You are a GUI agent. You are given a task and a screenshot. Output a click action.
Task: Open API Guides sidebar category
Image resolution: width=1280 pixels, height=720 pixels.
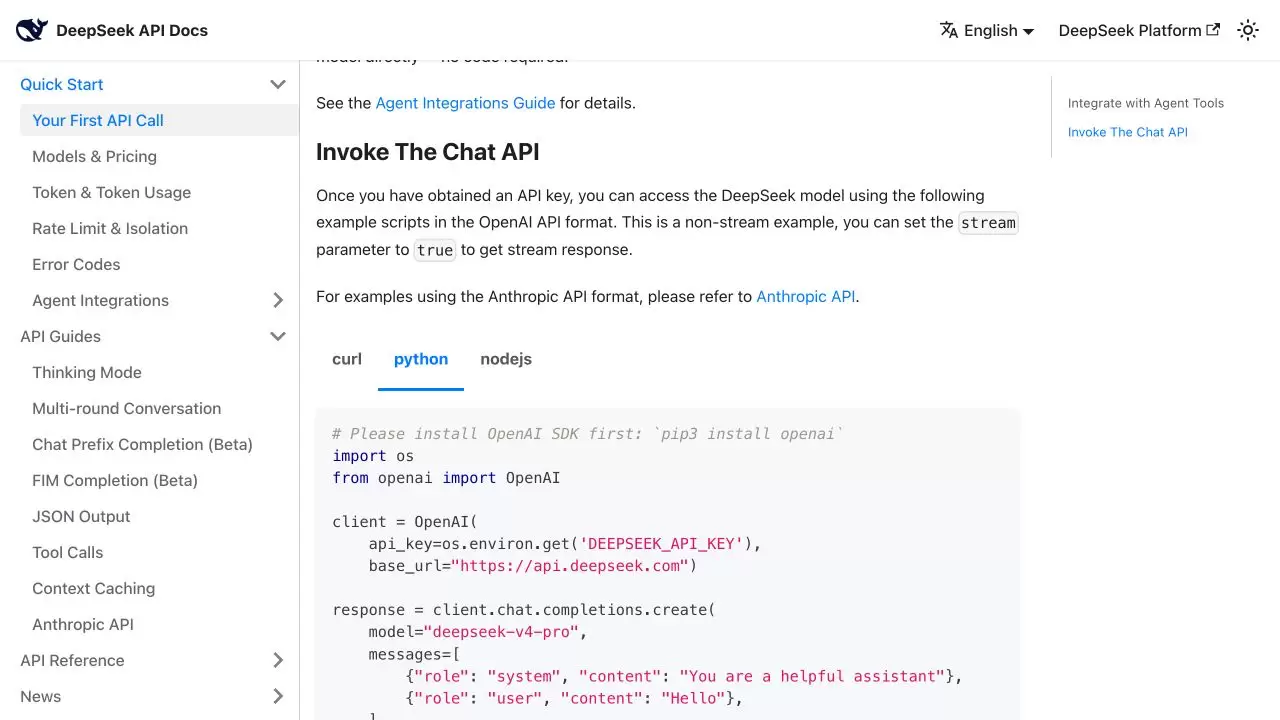tap(60, 336)
